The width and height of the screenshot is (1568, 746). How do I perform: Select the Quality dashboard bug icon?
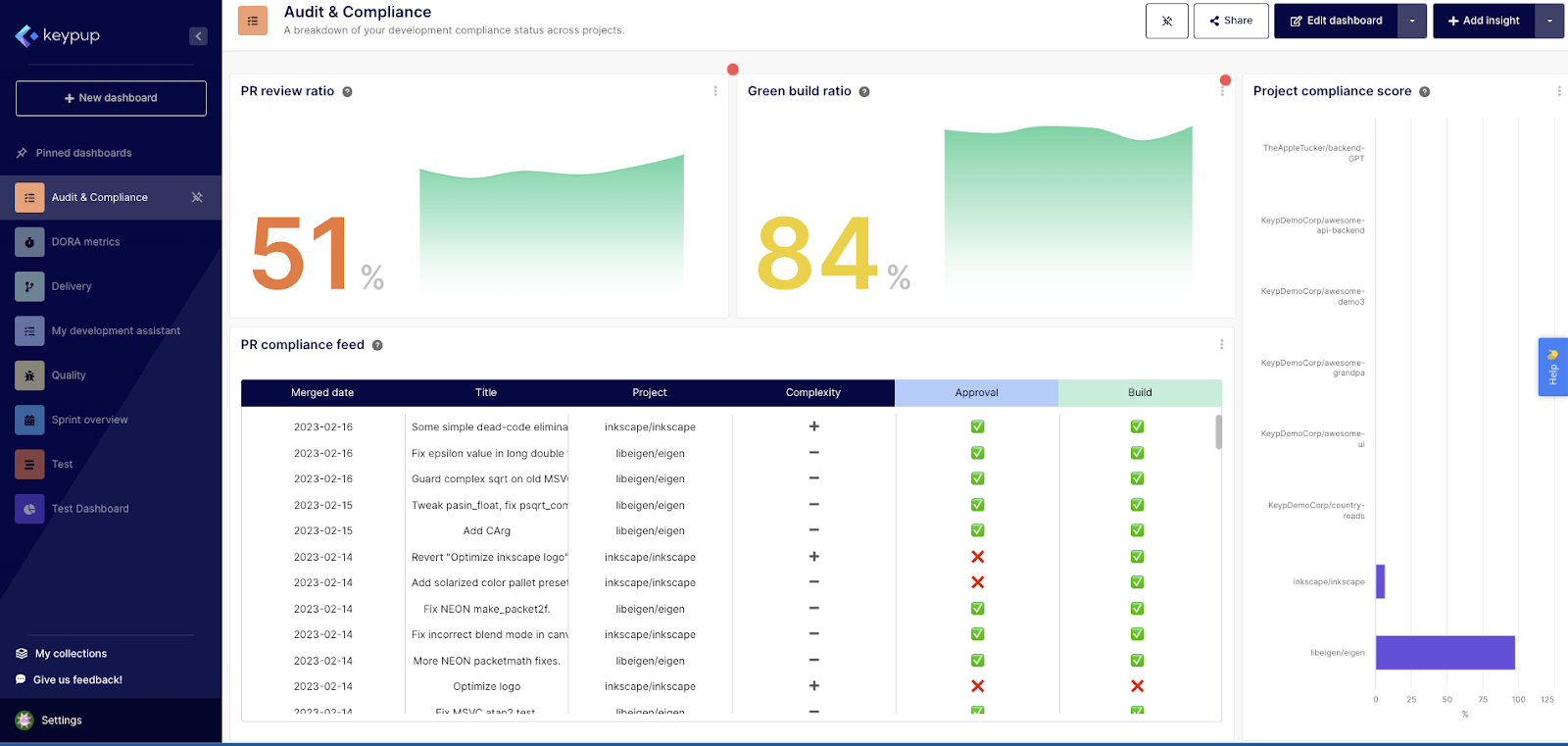pos(29,375)
